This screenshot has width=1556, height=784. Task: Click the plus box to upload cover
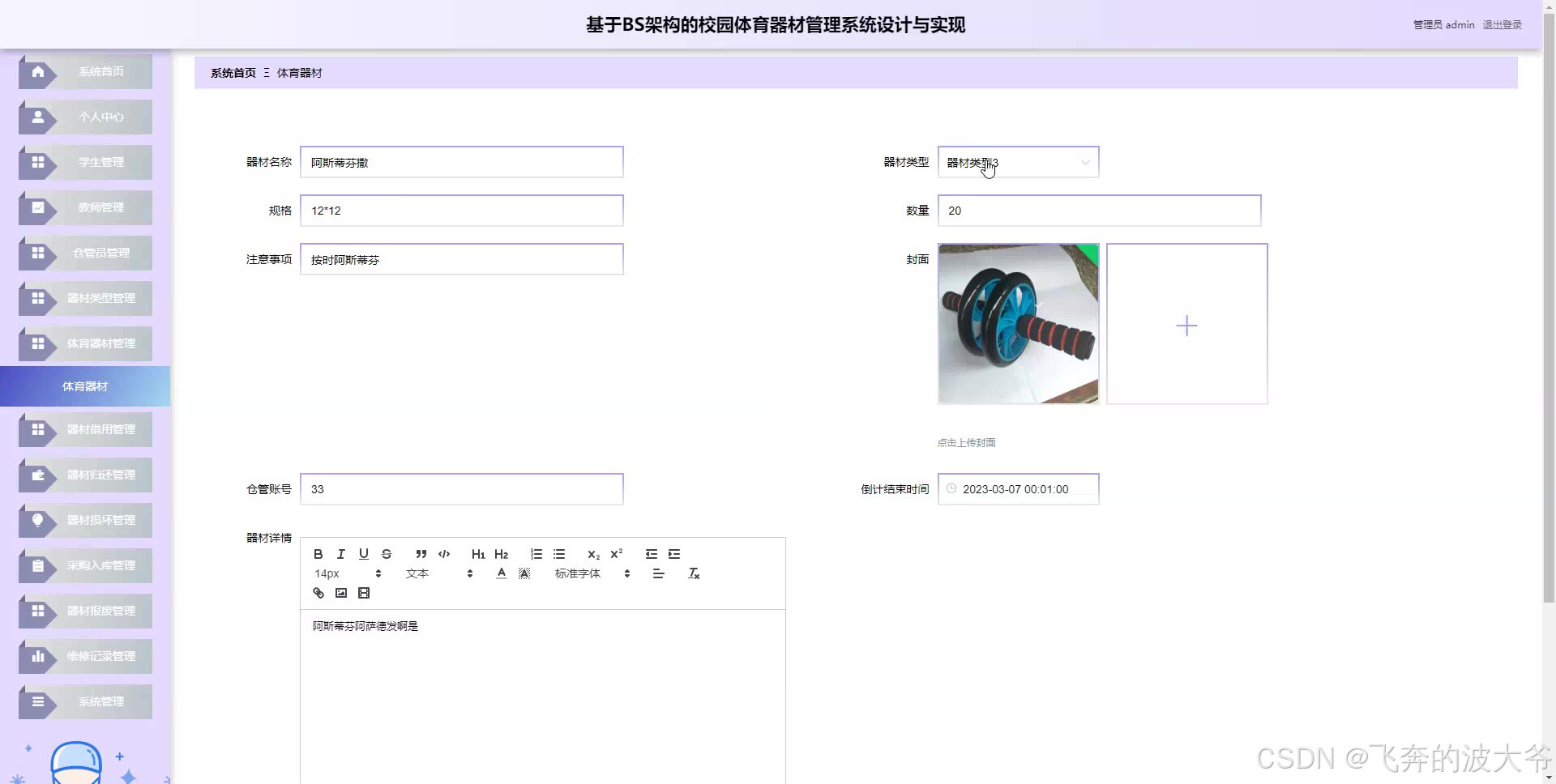[1186, 324]
